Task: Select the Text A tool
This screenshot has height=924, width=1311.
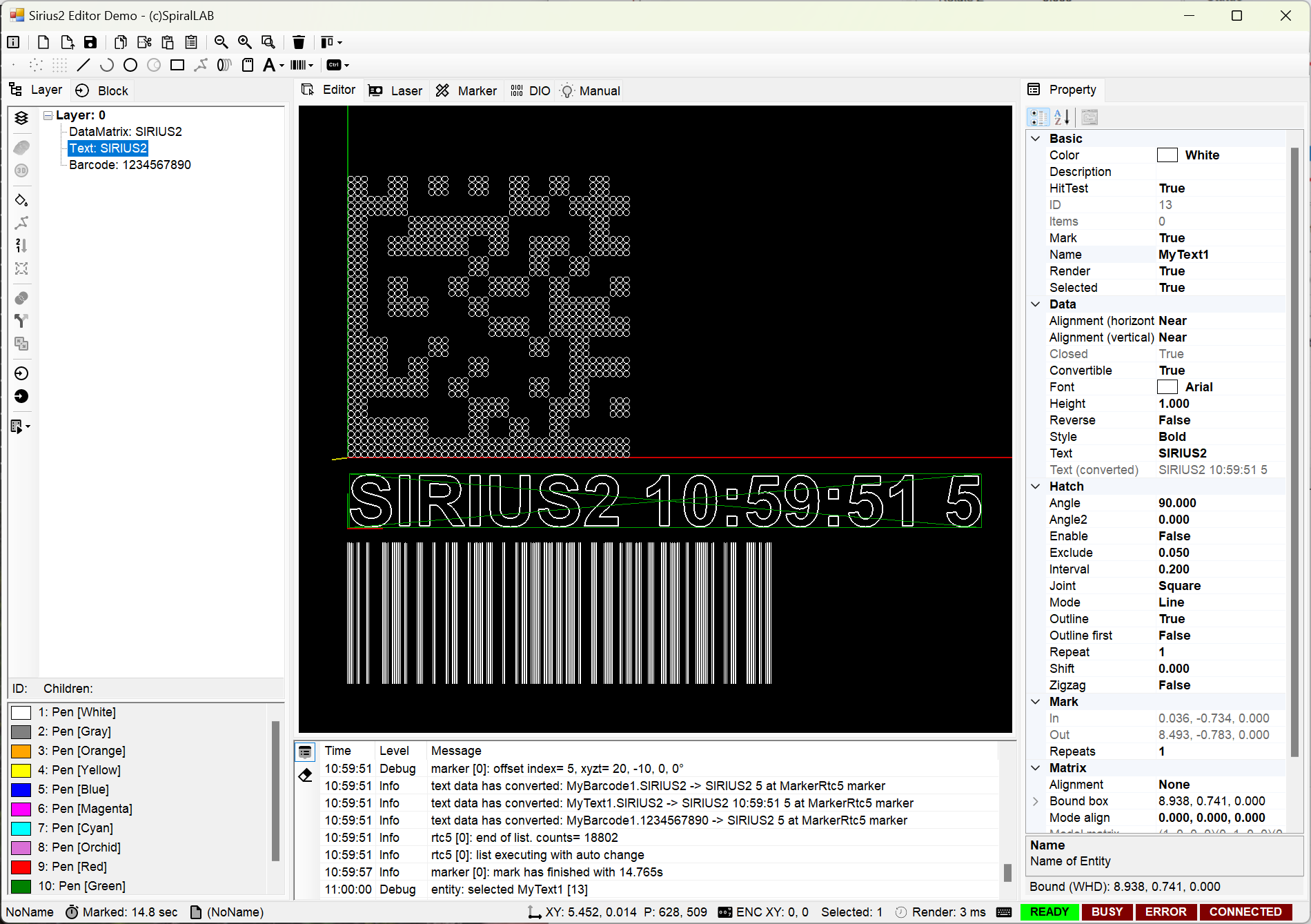Action: (x=269, y=65)
